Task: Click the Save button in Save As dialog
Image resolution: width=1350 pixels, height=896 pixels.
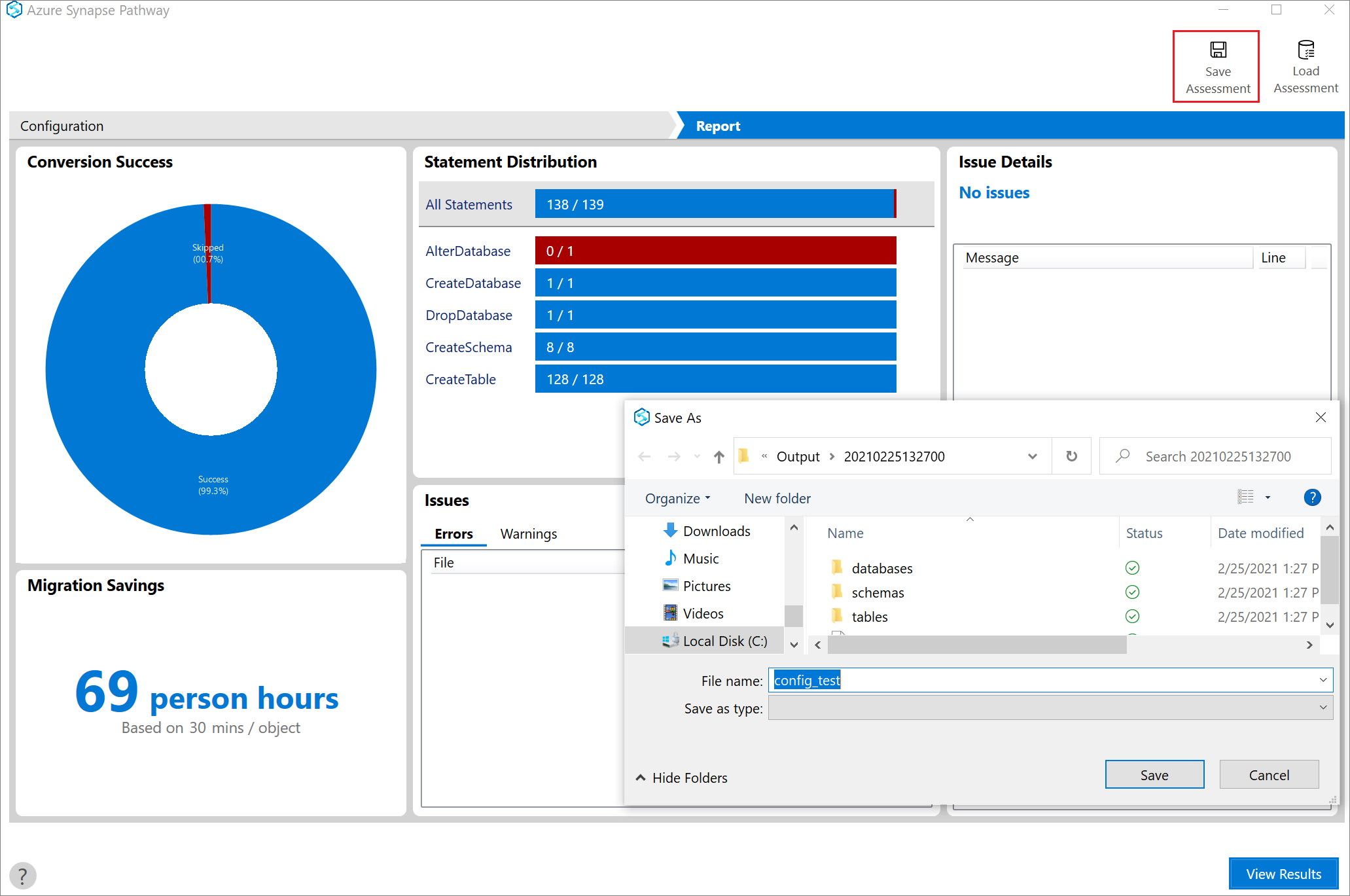Action: [1155, 774]
